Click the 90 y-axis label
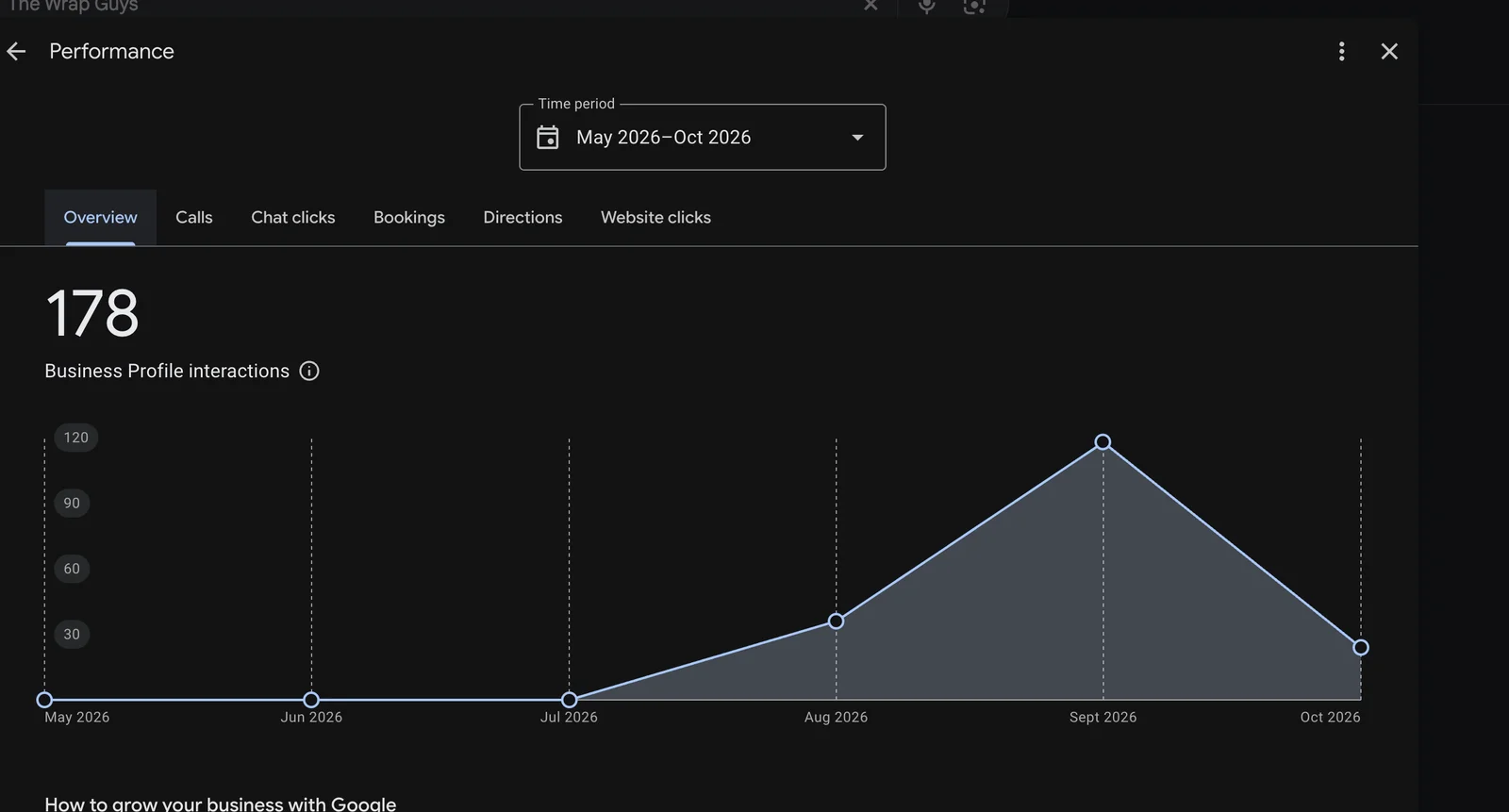This screenshot has width=1509, height=812. [72, 503]
